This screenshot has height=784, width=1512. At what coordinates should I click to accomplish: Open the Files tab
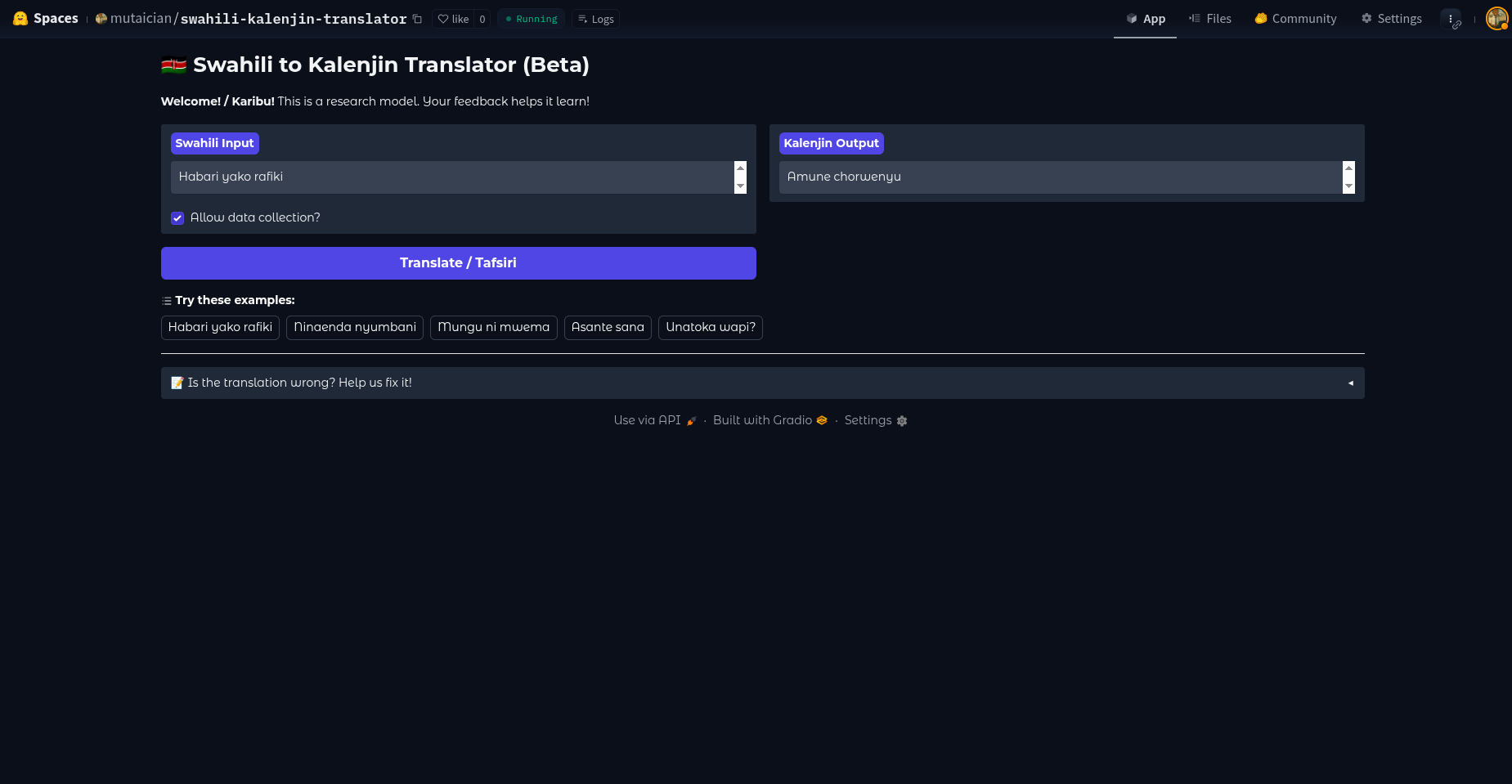point(1210,18)
